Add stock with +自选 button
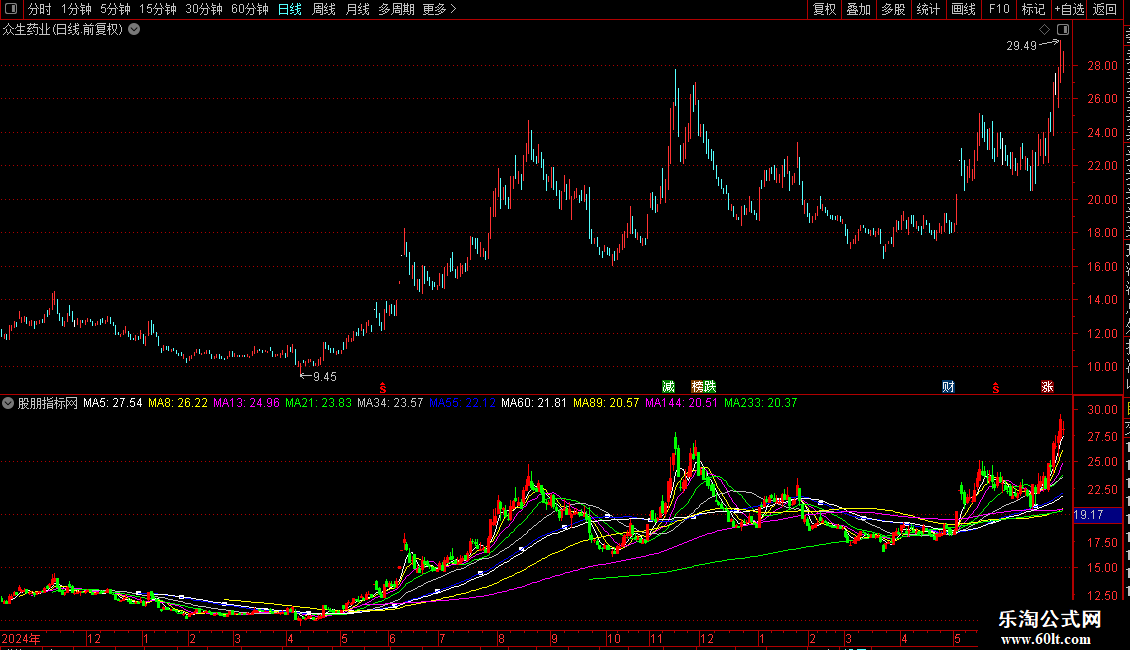Screen dimensions: 1130x650 click(x=1069, y=9)
